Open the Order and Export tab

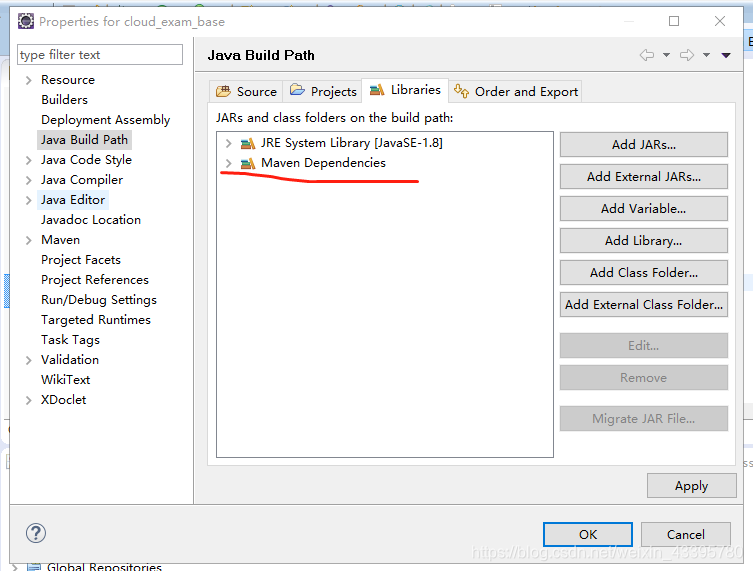(x=515, y=91)
